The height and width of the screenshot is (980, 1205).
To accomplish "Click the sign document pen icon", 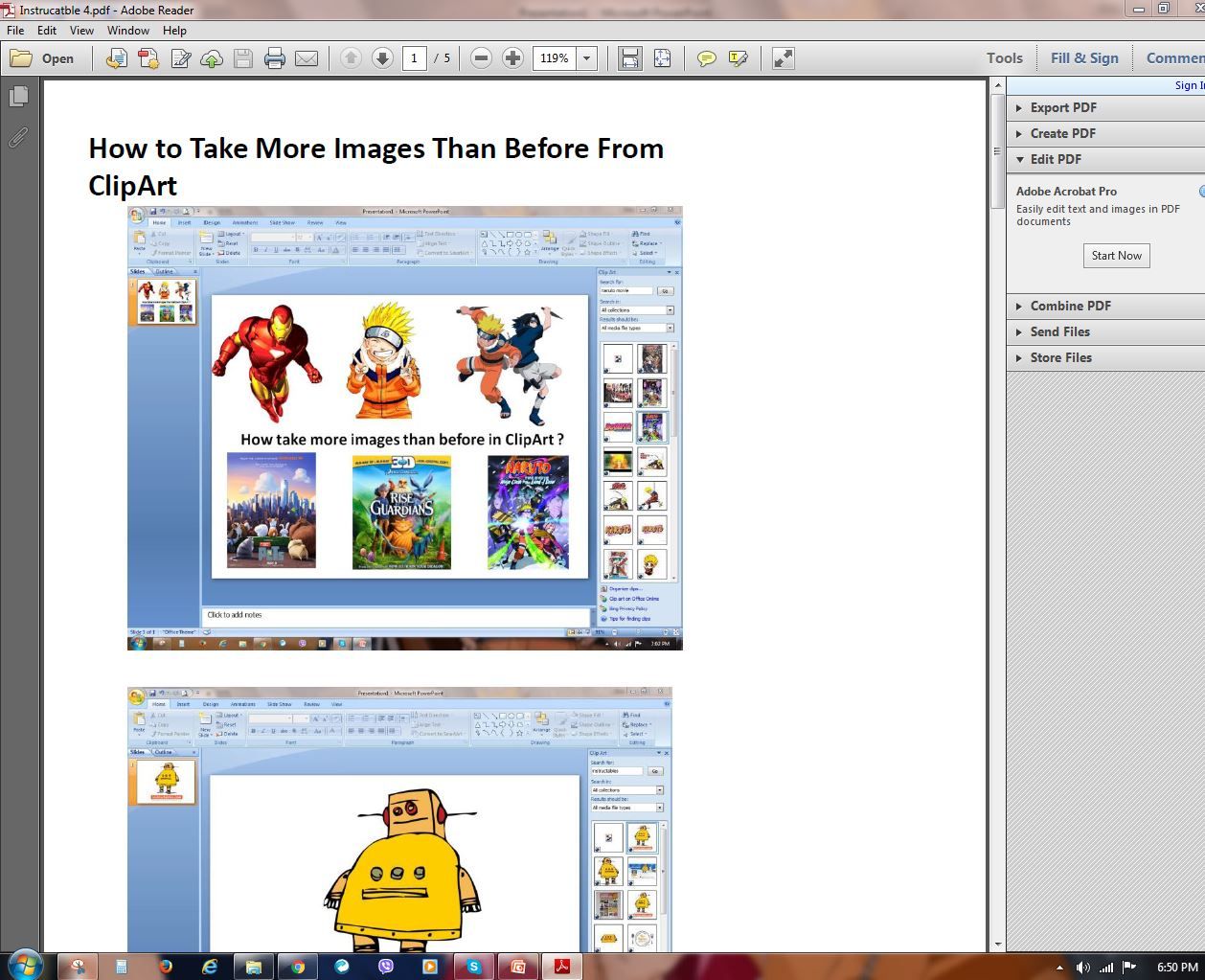I will pos(180,58).
